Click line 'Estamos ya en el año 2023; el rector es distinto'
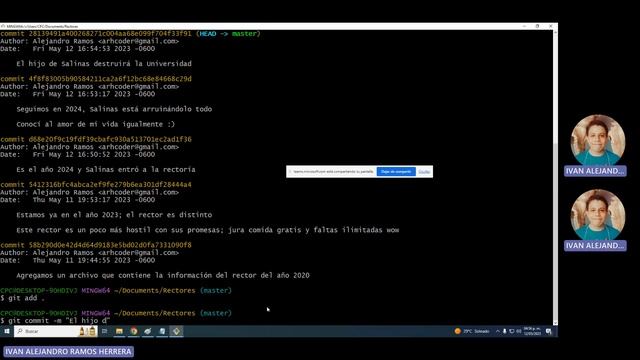This screenshot has height=360, width=640. tap(114, 215)
